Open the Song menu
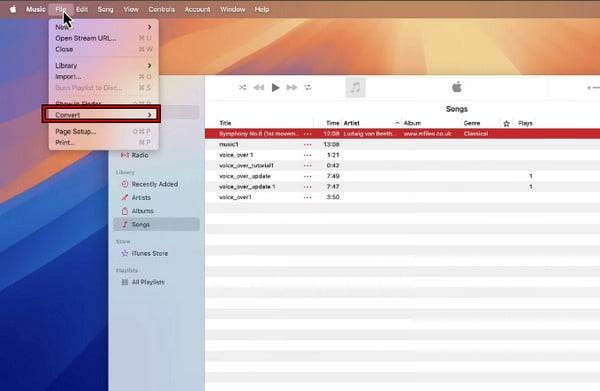The width and height of the screenshot is (600, 391). pyautogui.click(x=105, y=9)
